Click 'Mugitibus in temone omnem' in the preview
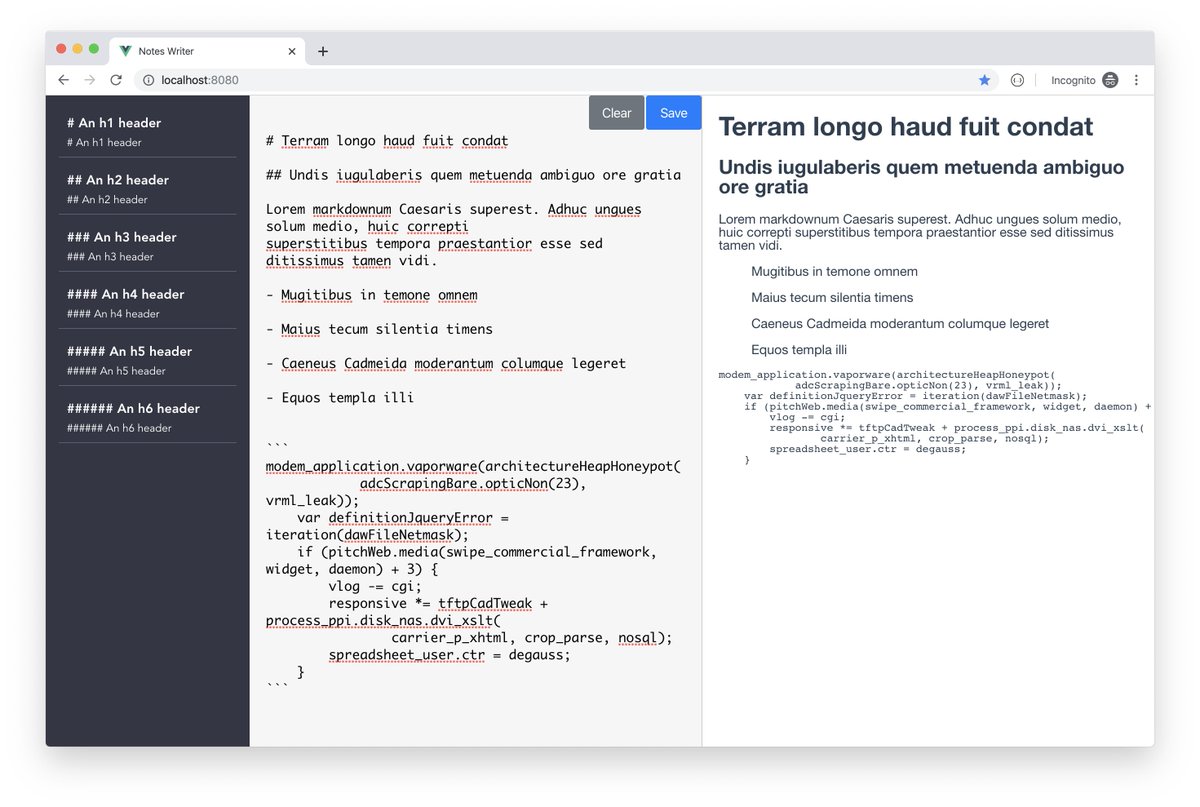Viewport: 1200px width, 807px height. point(834,271)
